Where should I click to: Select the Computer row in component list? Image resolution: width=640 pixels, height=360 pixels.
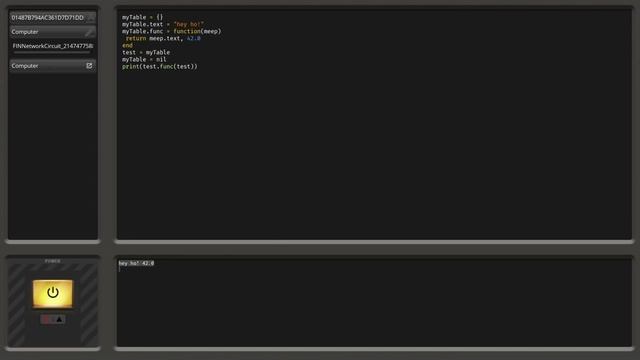click(x=52, y=66)
